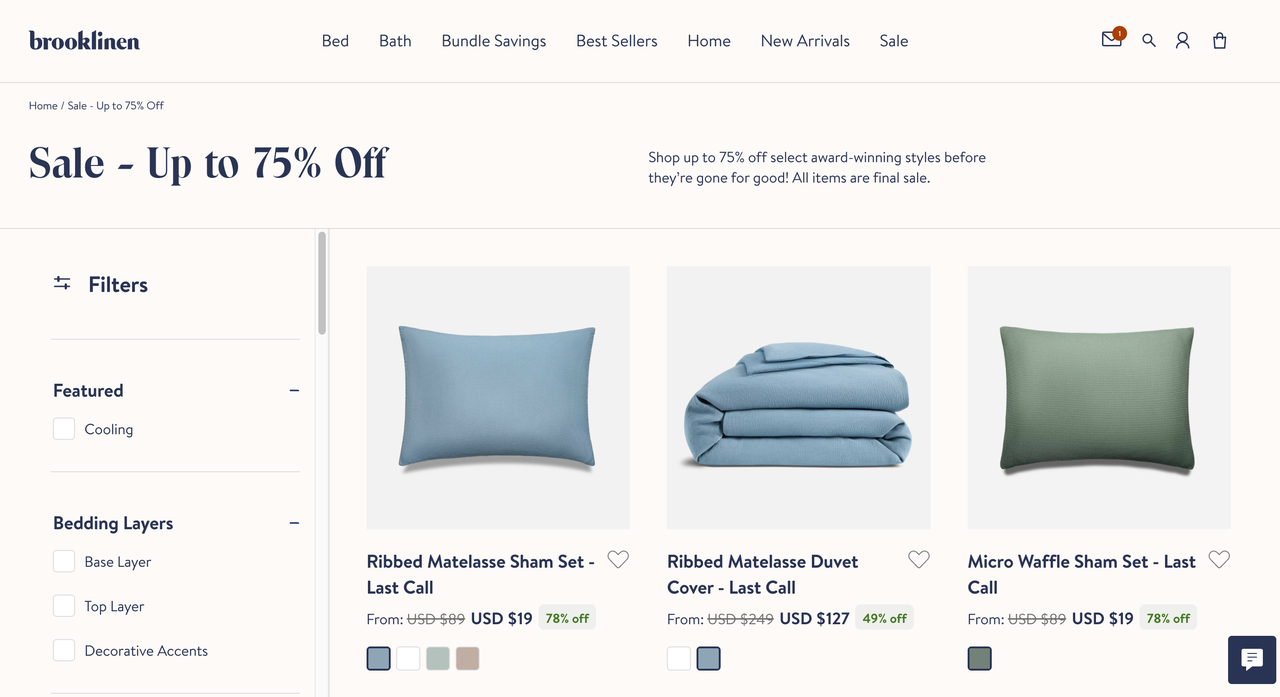Viewport: 1280px width, 697px height.
Task: Select the beige swatch for the Sham Set
Action: (x=468, y=658)
